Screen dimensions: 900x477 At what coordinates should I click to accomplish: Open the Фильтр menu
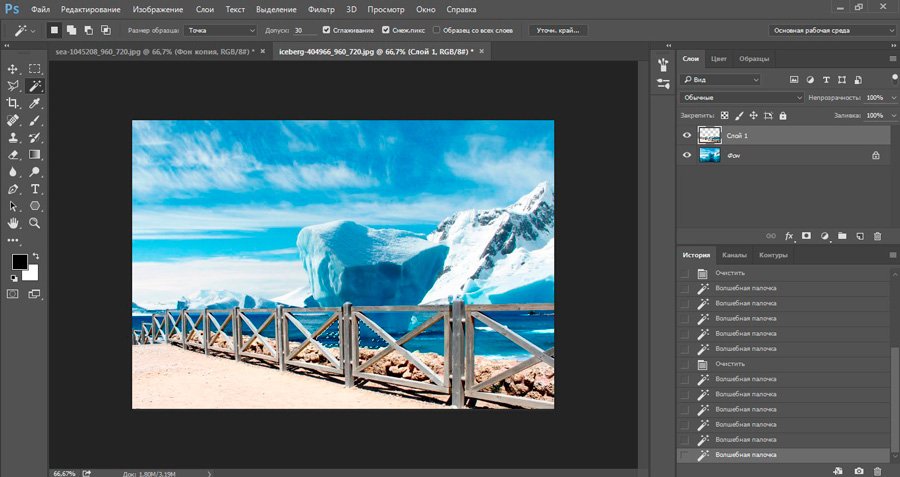[321, 8]
